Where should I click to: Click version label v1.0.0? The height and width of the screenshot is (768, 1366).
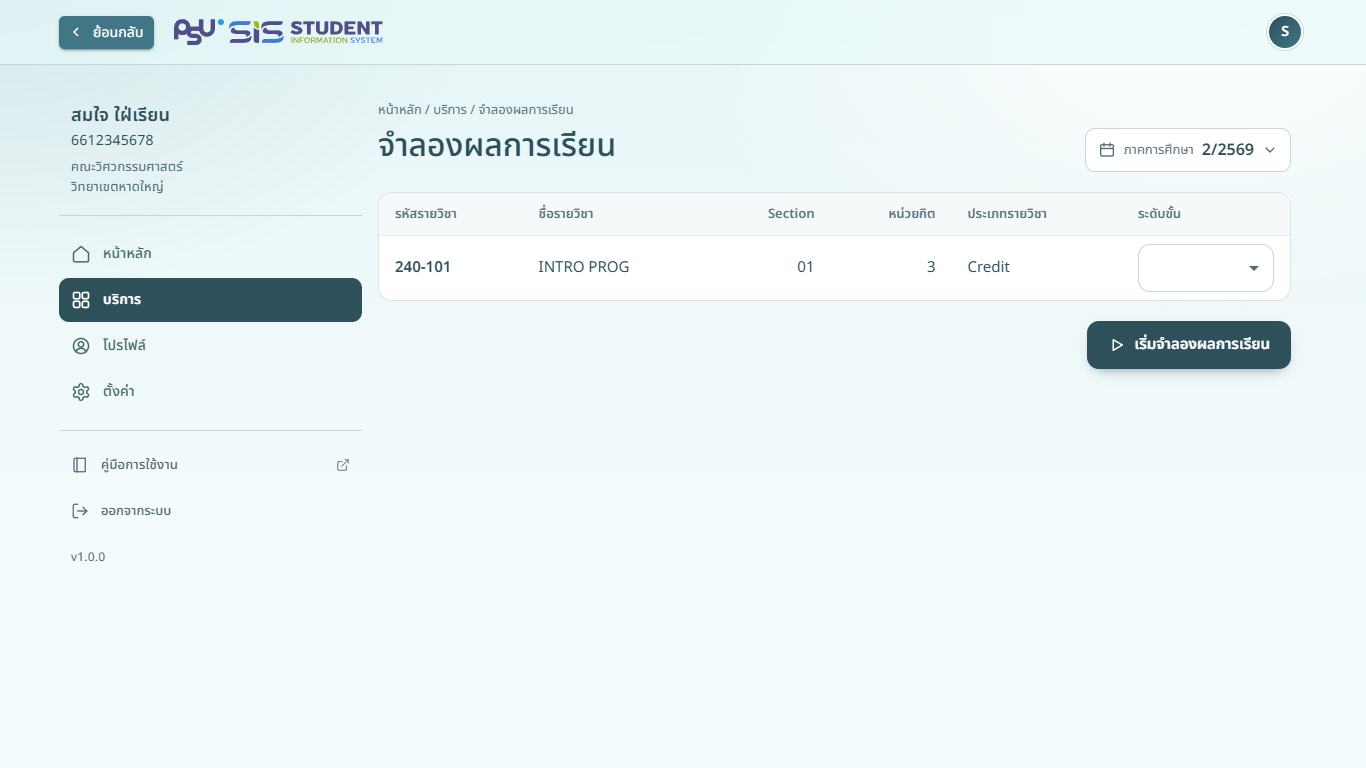[88, 557]
